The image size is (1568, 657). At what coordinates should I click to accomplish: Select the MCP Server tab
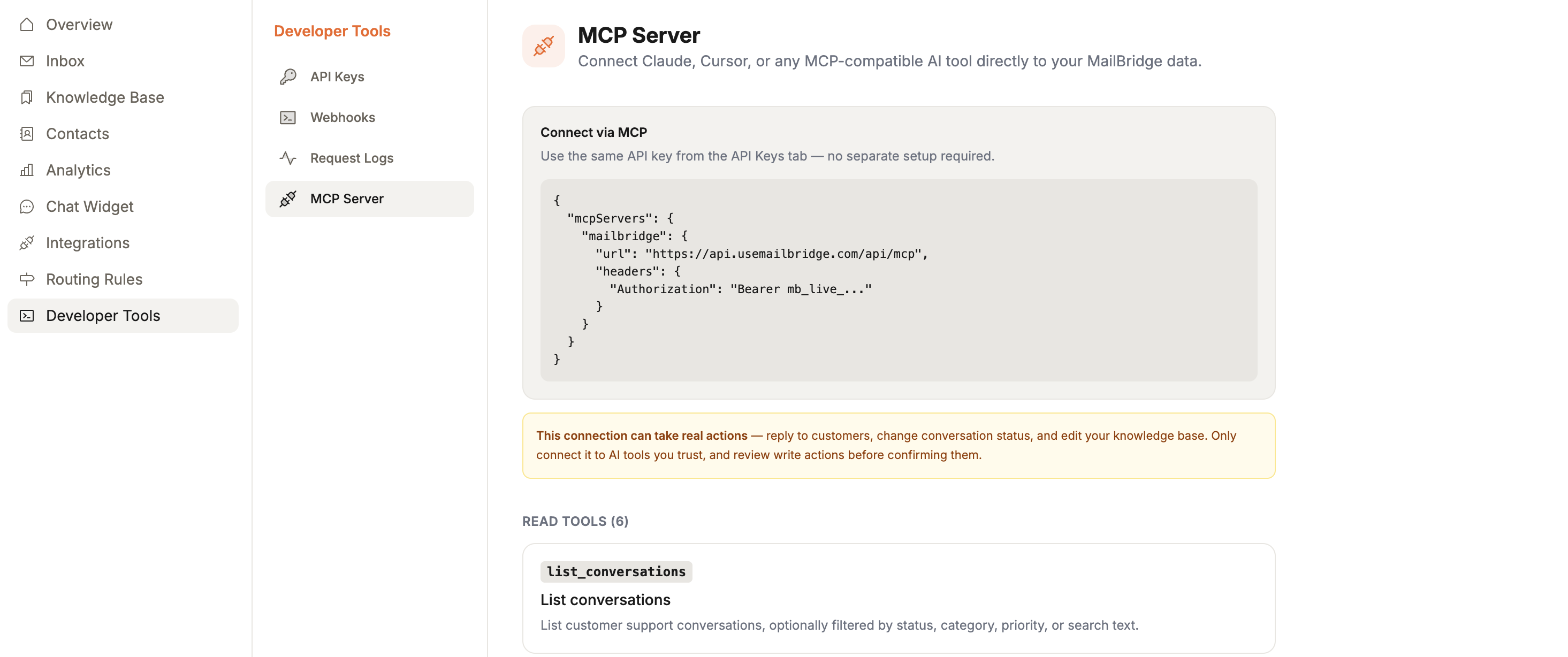pyautogui.click(x=369, y=199)
